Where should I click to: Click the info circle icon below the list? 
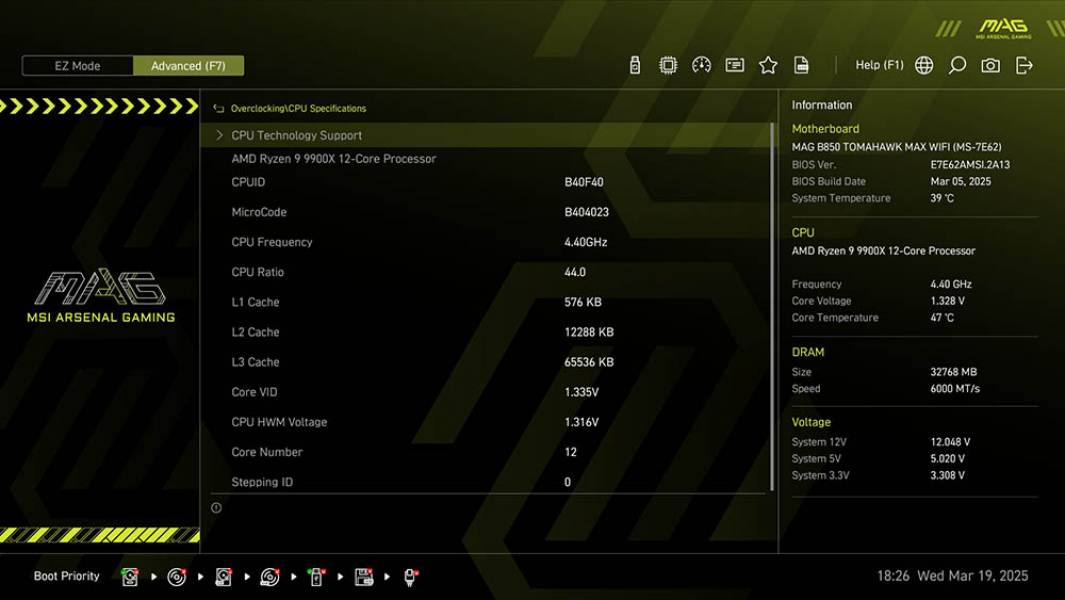coord(216,508)
